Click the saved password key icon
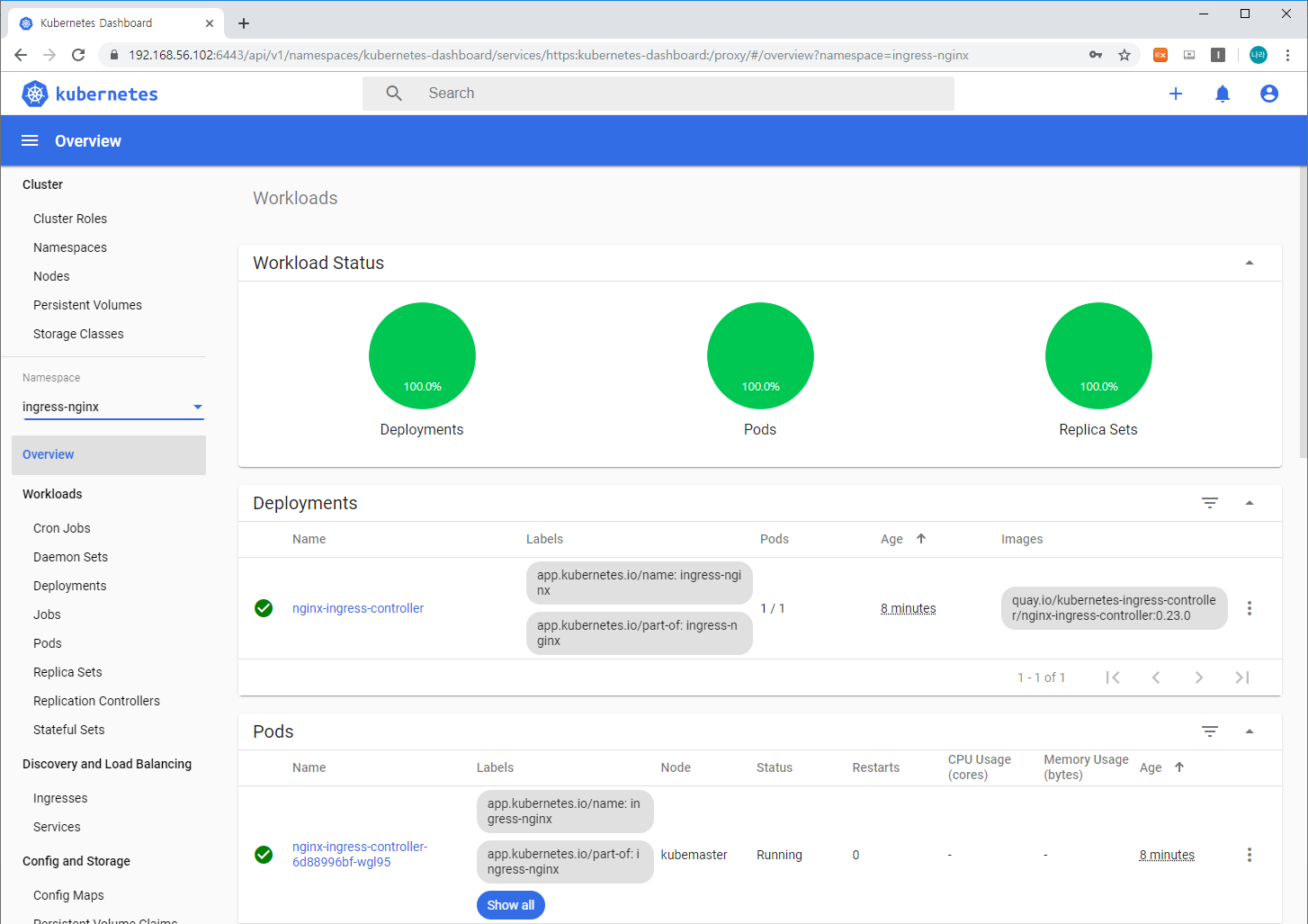The image size is (1308, 924). [1096, 55]
